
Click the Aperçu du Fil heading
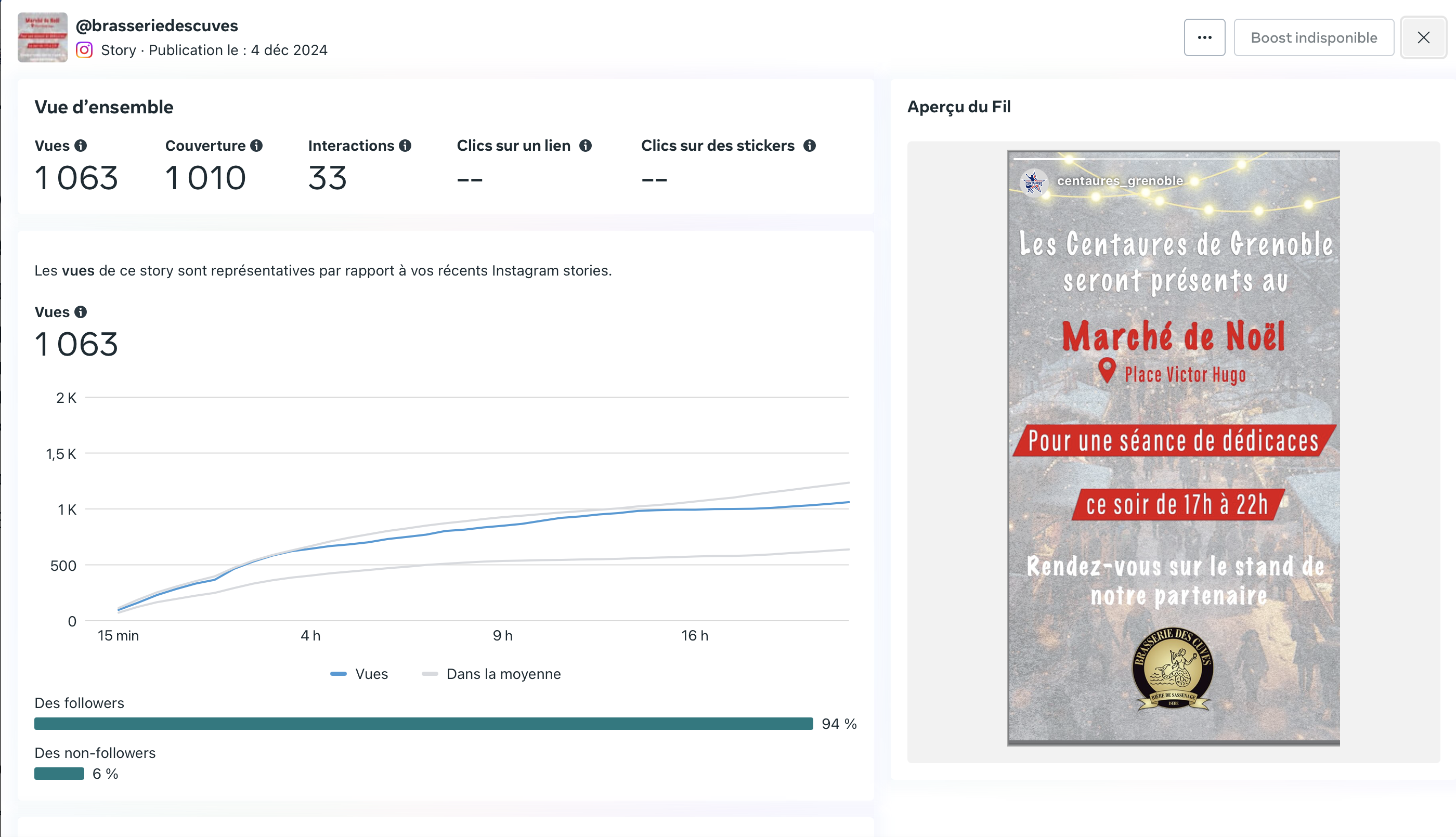pyautogui.click(x=959, y=107)
